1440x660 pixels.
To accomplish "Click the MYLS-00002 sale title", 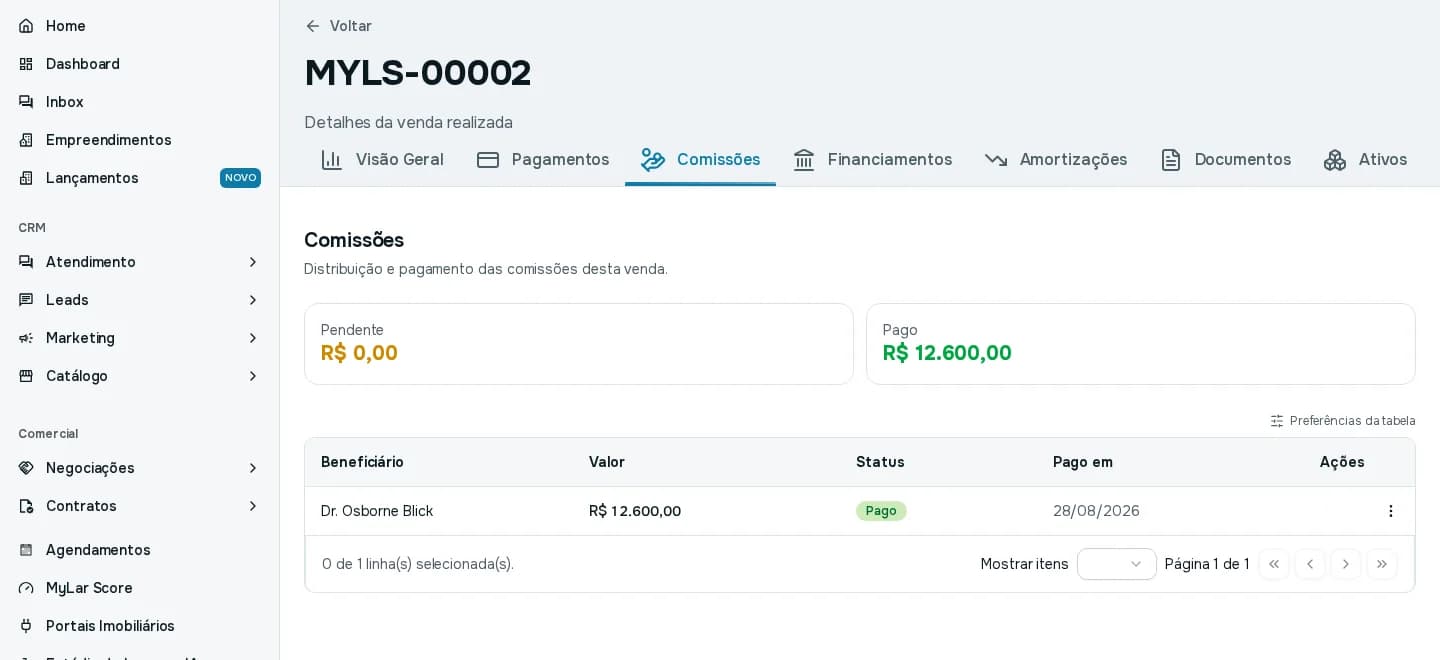I will [x=418, y=72].
